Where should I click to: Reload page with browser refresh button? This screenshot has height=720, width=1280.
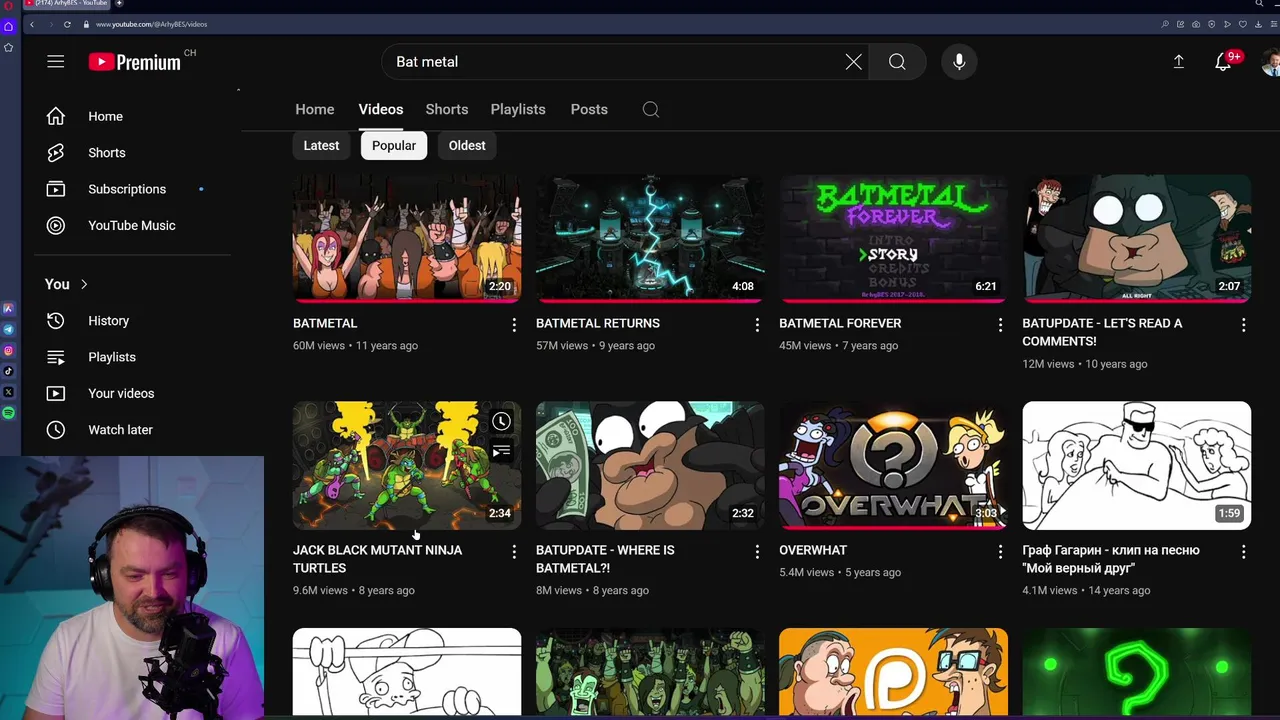point(67,24)
